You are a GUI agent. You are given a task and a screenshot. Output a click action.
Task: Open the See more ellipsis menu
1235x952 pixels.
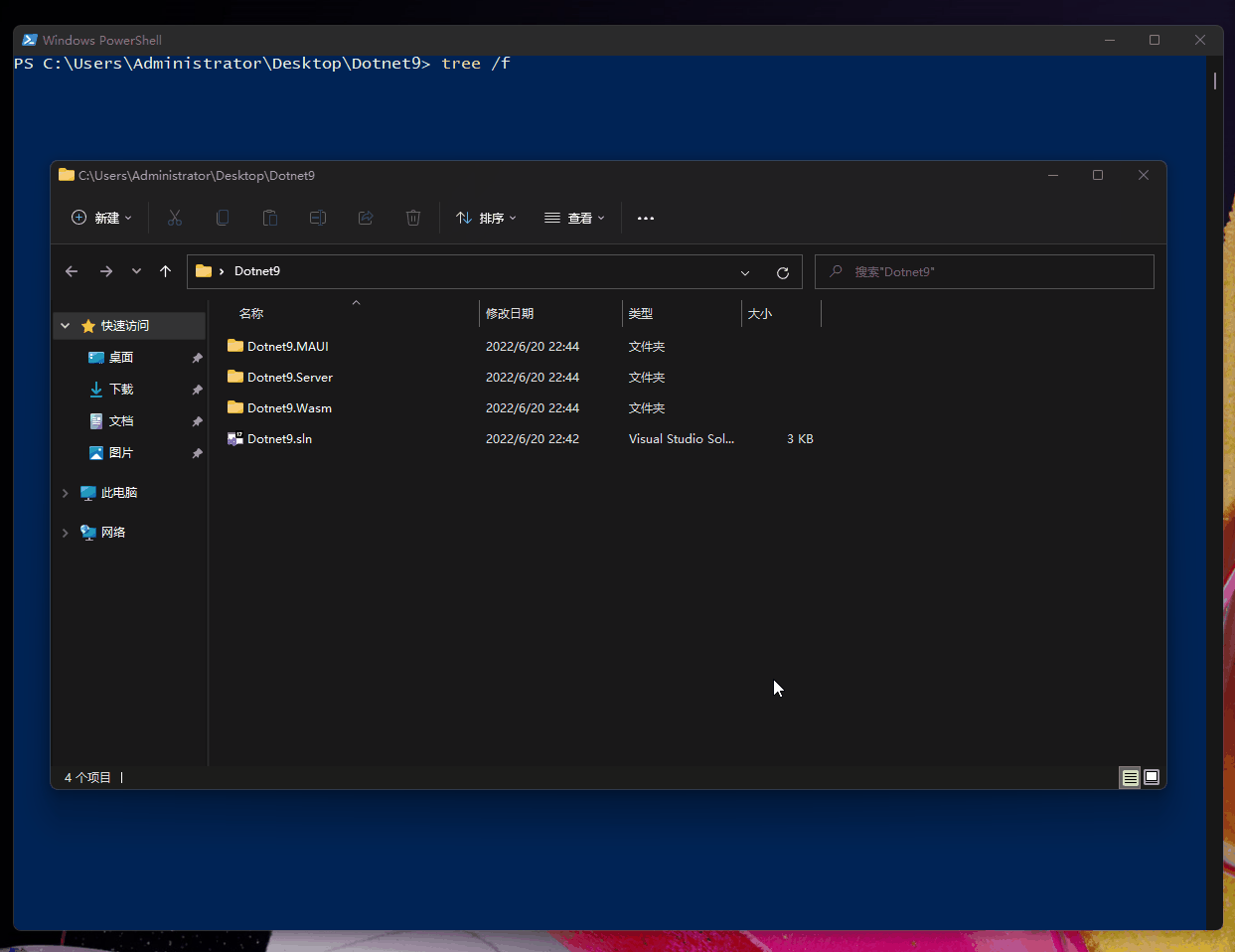[646, 218]
